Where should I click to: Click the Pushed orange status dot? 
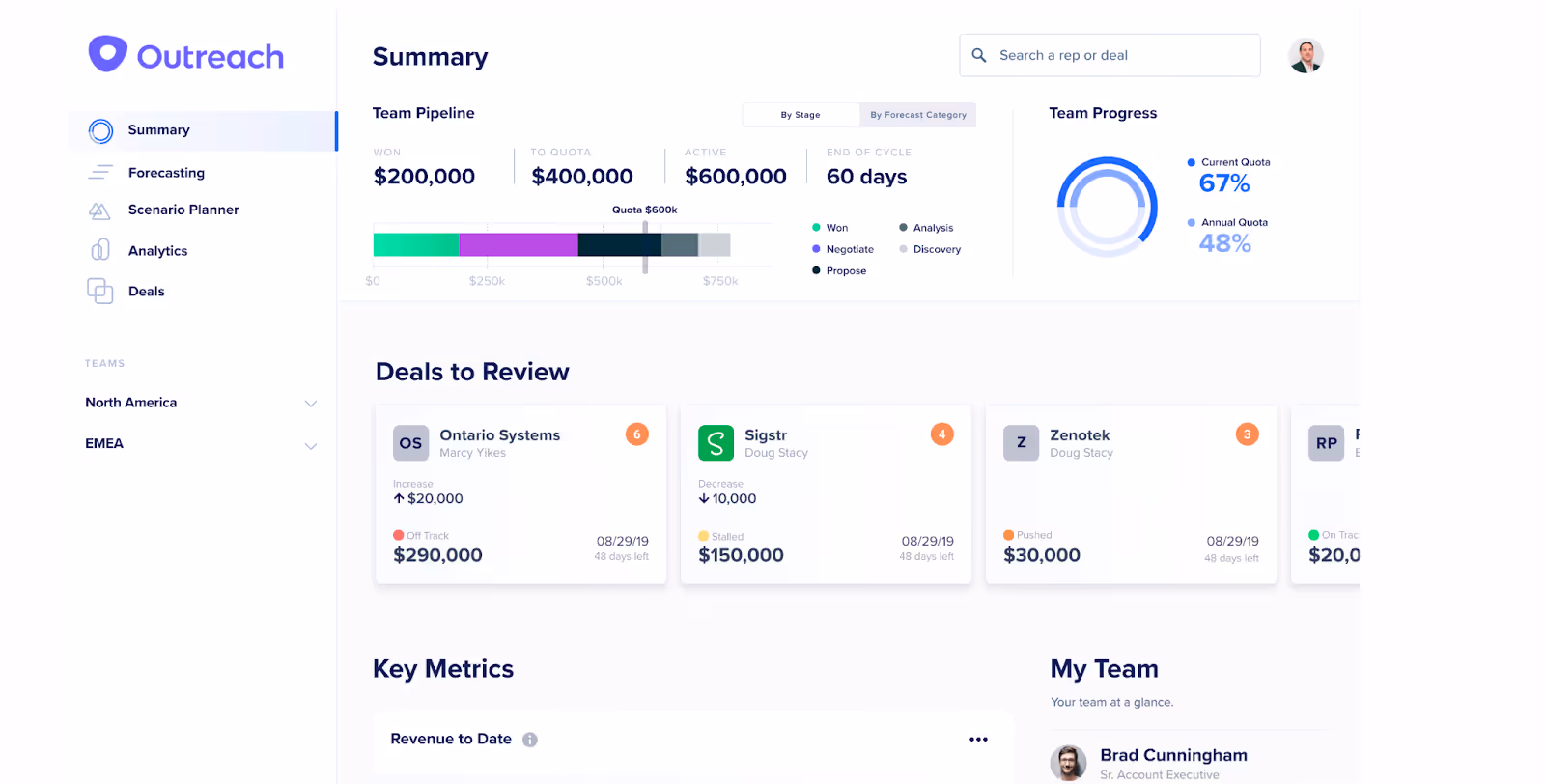click(1008, 535)
